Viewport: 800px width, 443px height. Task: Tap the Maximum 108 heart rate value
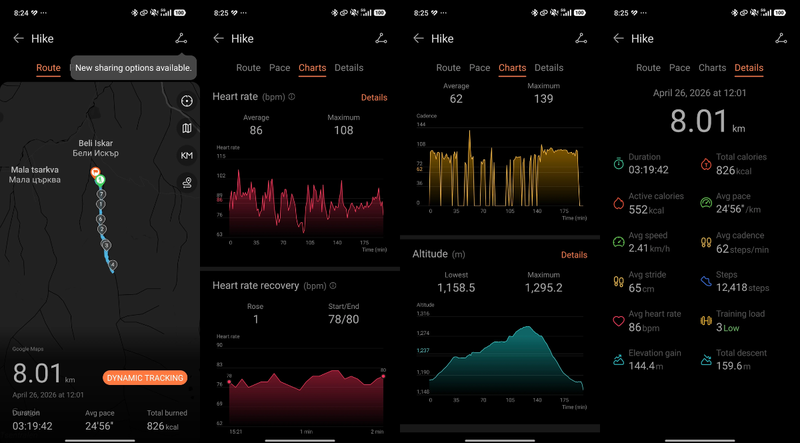pos(343,130)
